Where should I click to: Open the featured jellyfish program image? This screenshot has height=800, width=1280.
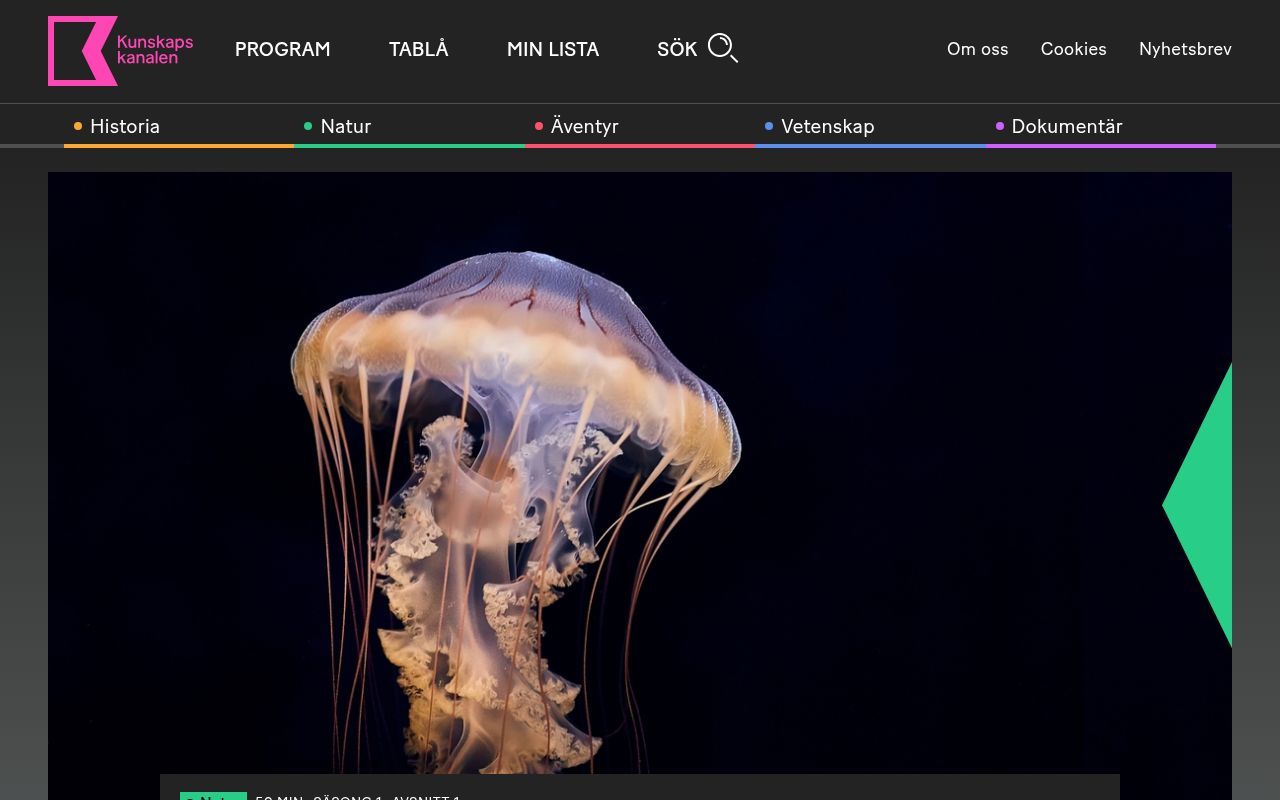640,486
